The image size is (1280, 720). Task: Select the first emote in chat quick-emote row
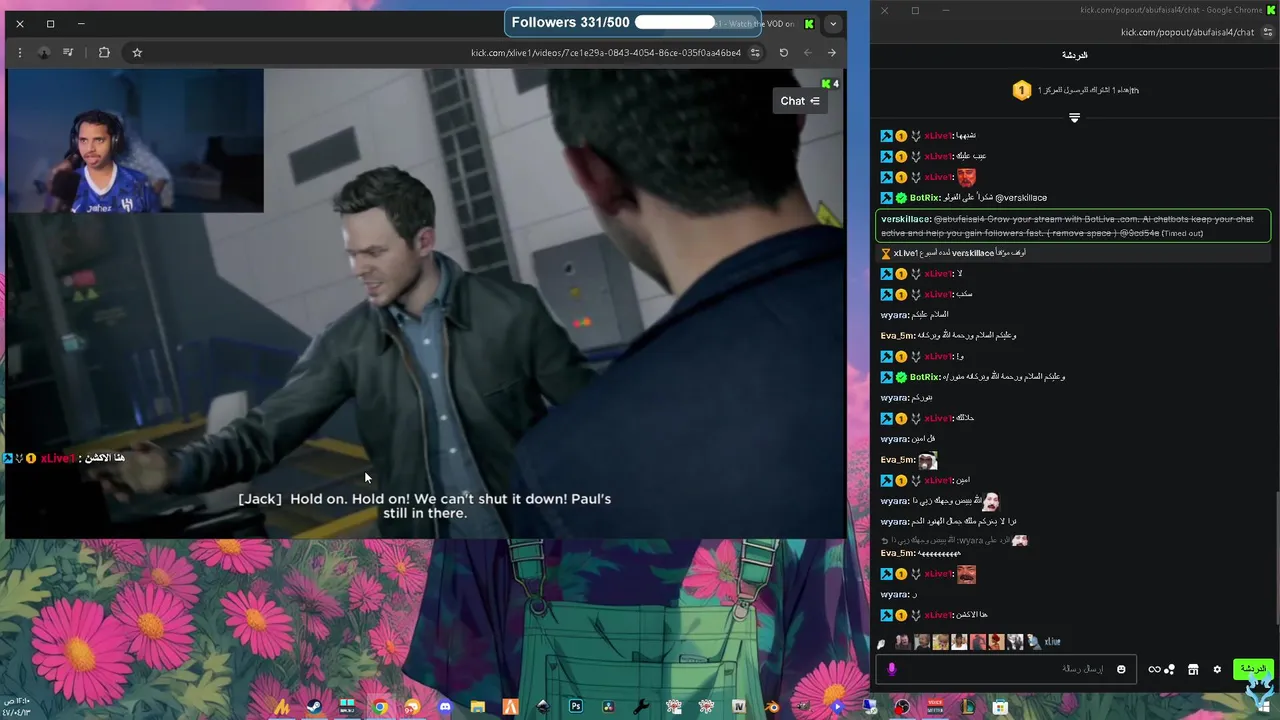point(902,642)
